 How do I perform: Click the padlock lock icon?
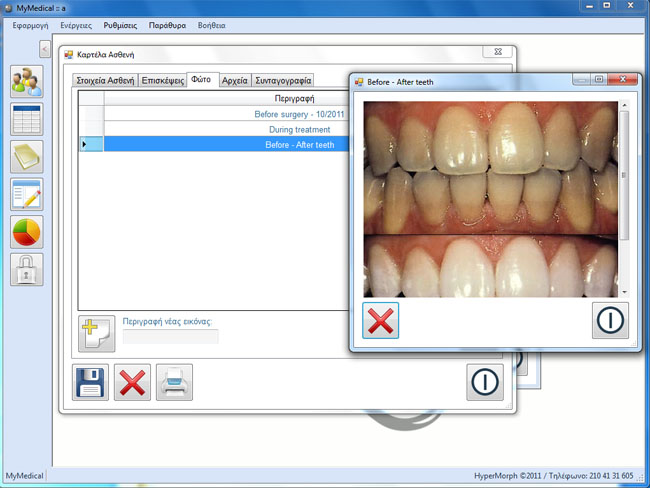(26, 270)
